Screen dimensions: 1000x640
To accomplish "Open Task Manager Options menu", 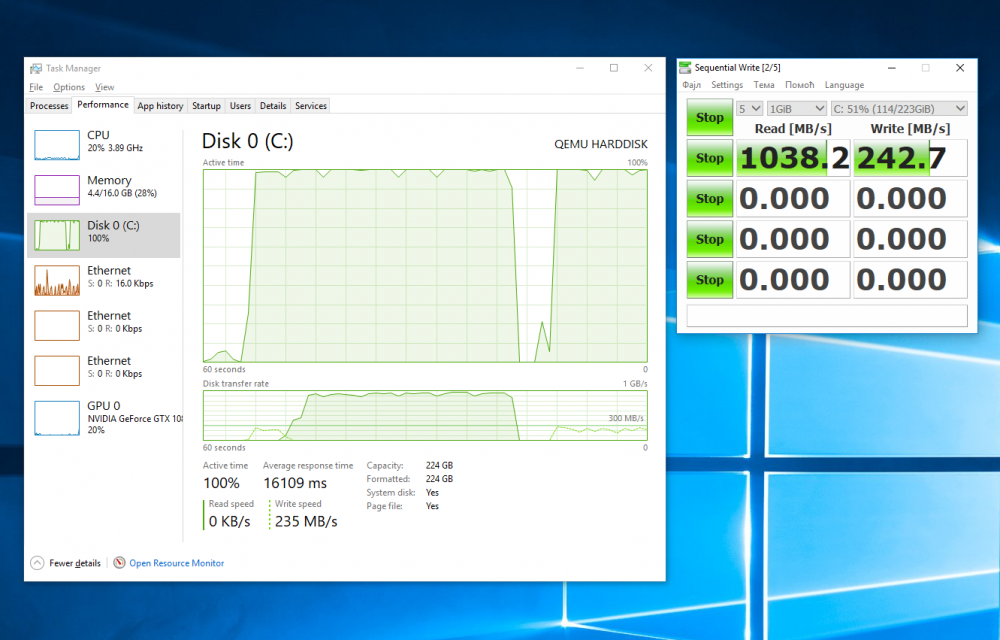I will coord(69,87).
